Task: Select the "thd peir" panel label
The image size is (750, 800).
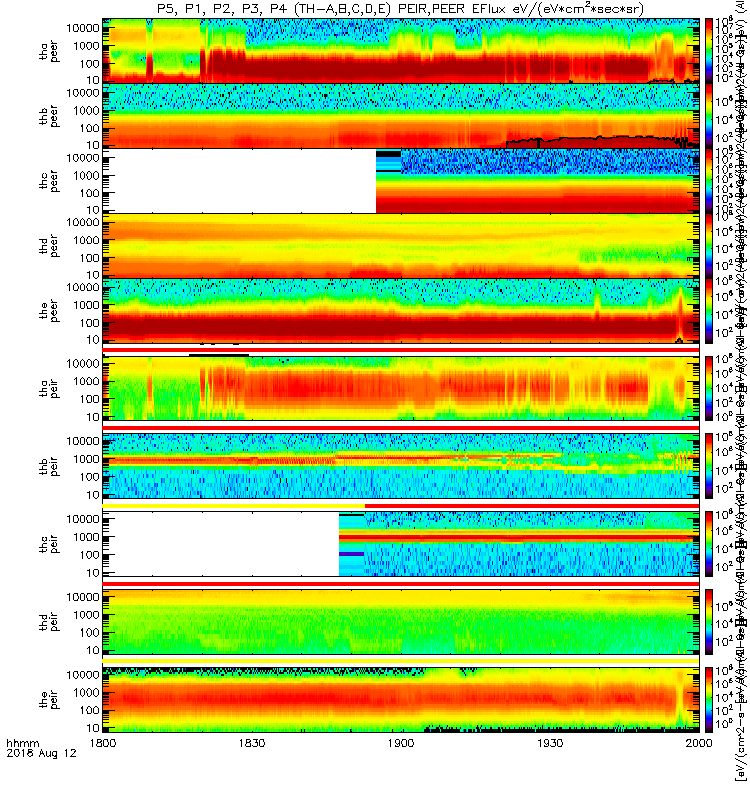Action: pos(49,622)
